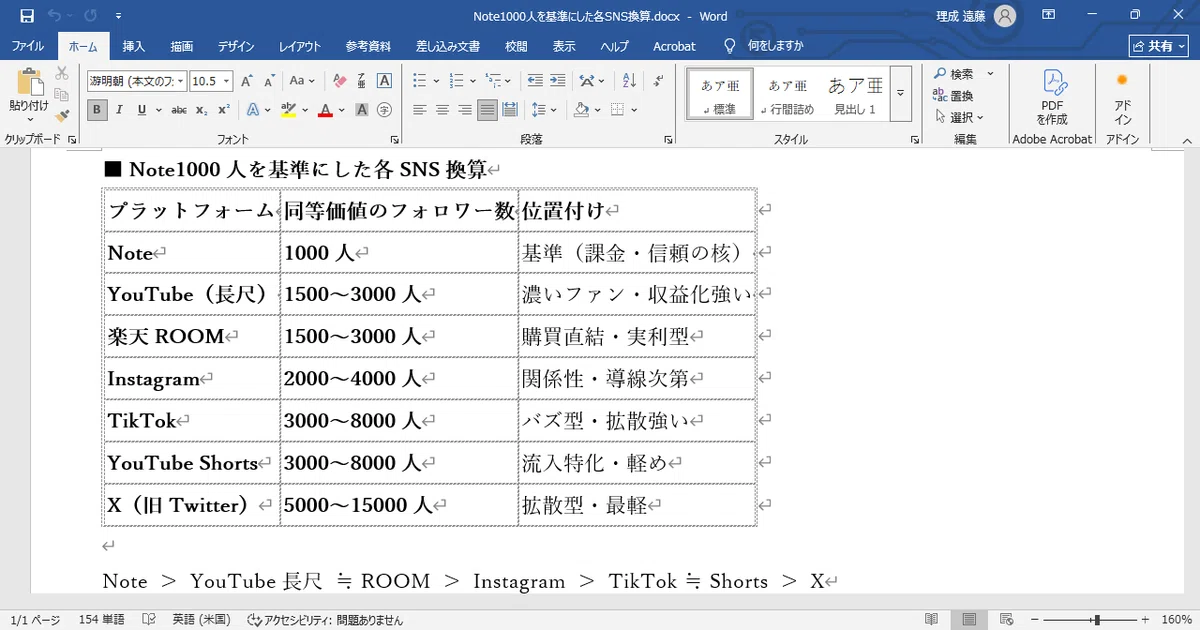Align text to the left
The height and width of the screenshot is (630, 1200).
(420, 110)
